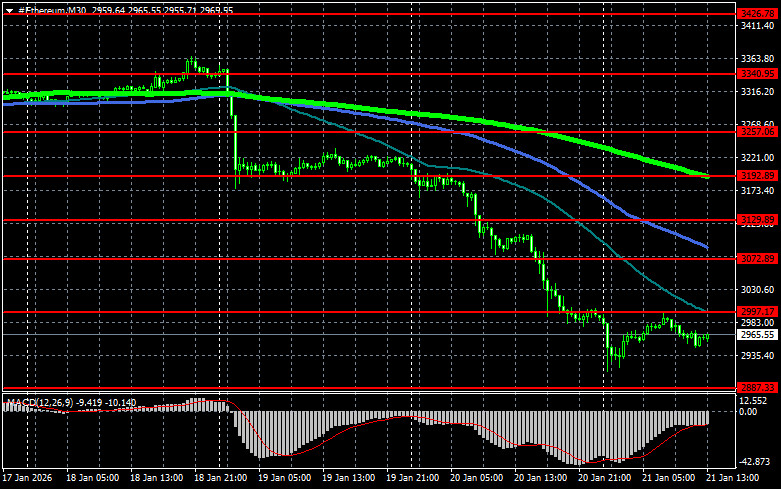The width and height of the screenshot is (781, 489).
Task: Click the 21 Jan 13:00 time label
Action: [x=732, y=478]
